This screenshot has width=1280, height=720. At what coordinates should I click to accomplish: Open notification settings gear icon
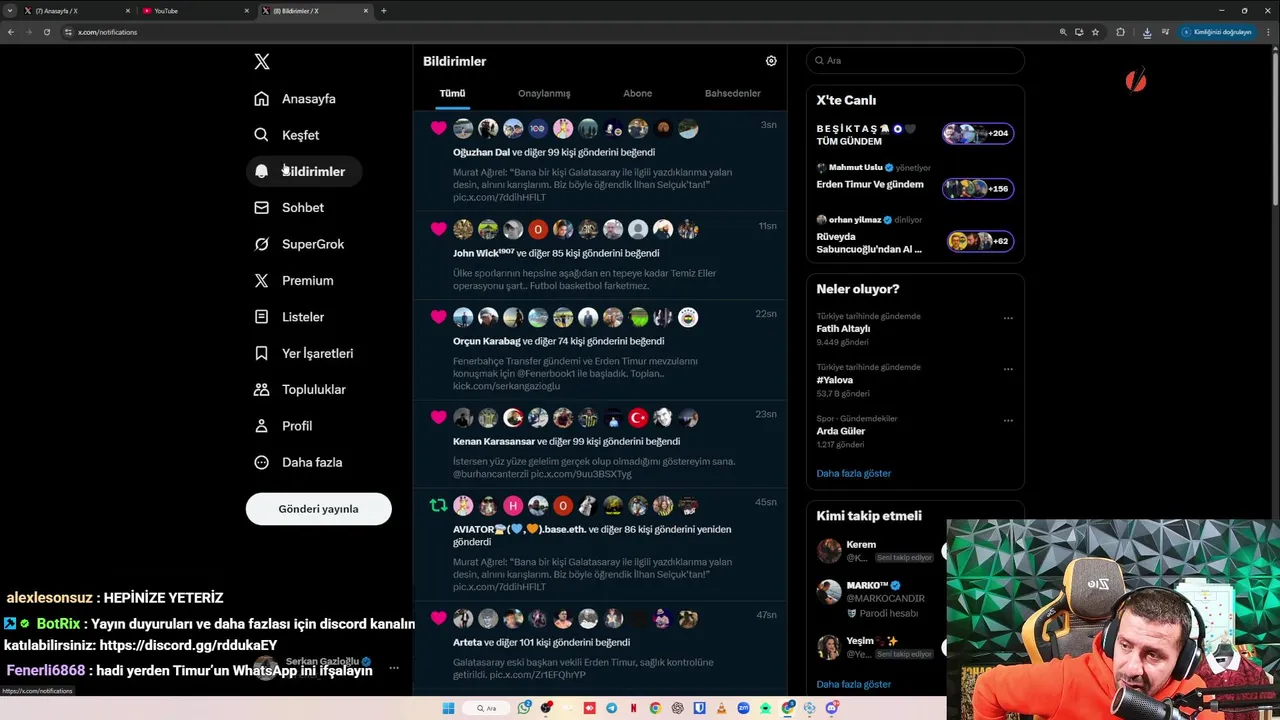click(x=771, y=61)
